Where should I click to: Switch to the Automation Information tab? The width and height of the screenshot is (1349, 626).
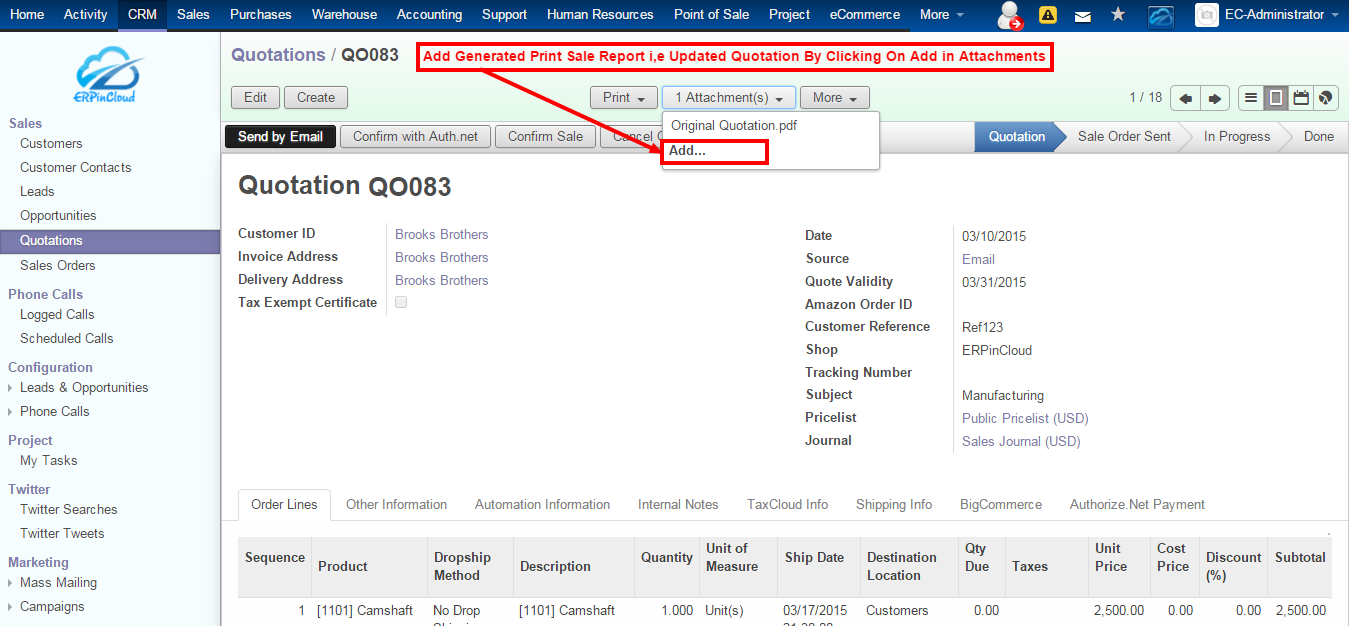point(542,505)
